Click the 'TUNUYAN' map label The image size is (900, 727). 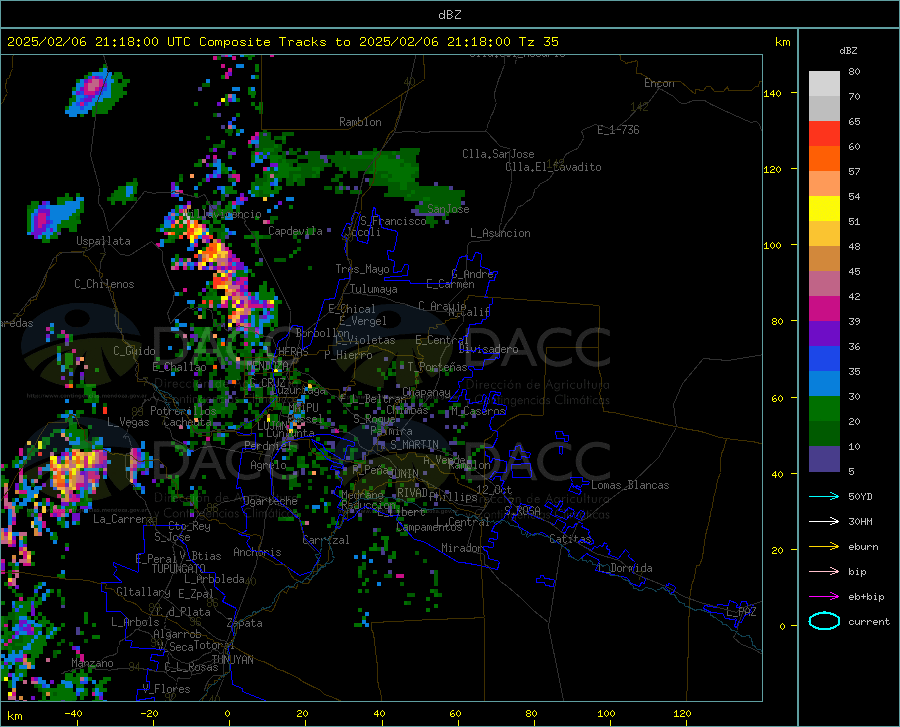[232, 660]
